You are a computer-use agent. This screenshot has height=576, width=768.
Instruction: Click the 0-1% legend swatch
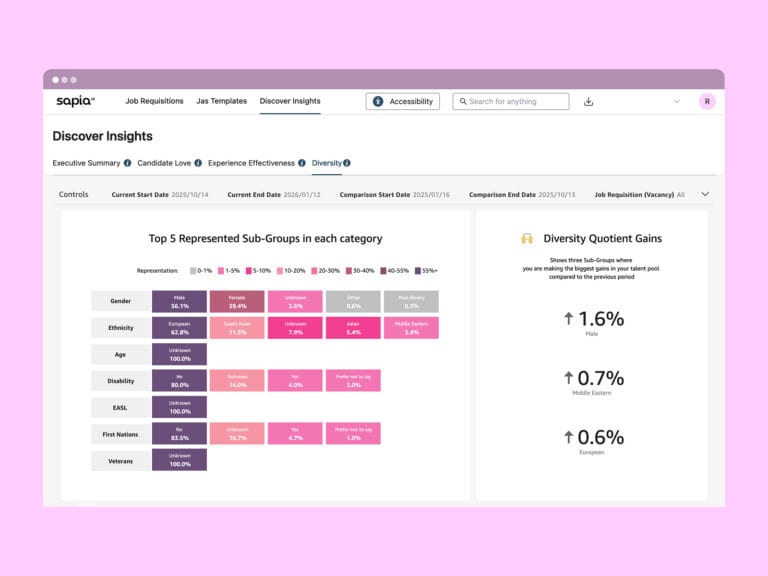point(193,271)
